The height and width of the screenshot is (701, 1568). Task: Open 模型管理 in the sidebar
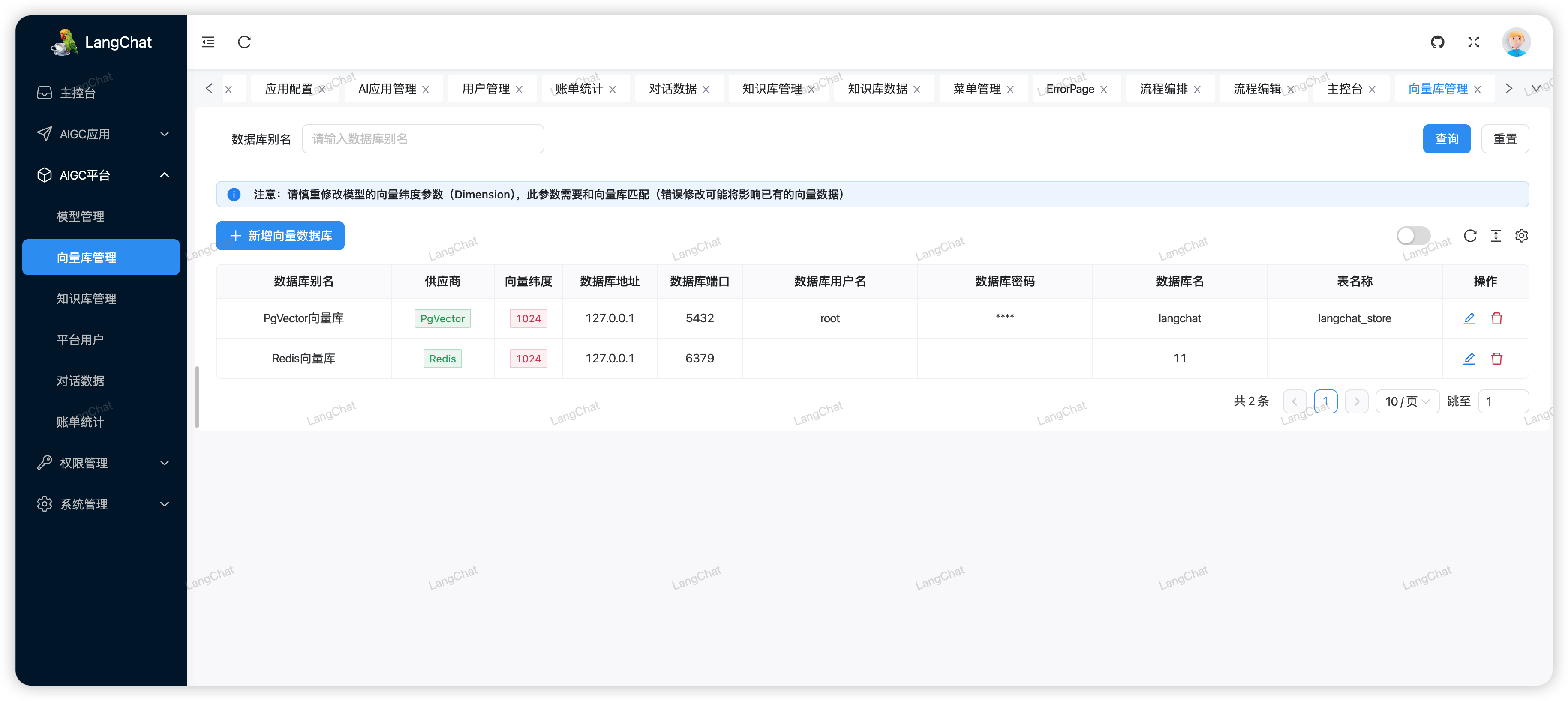click(x=80, y=217)
